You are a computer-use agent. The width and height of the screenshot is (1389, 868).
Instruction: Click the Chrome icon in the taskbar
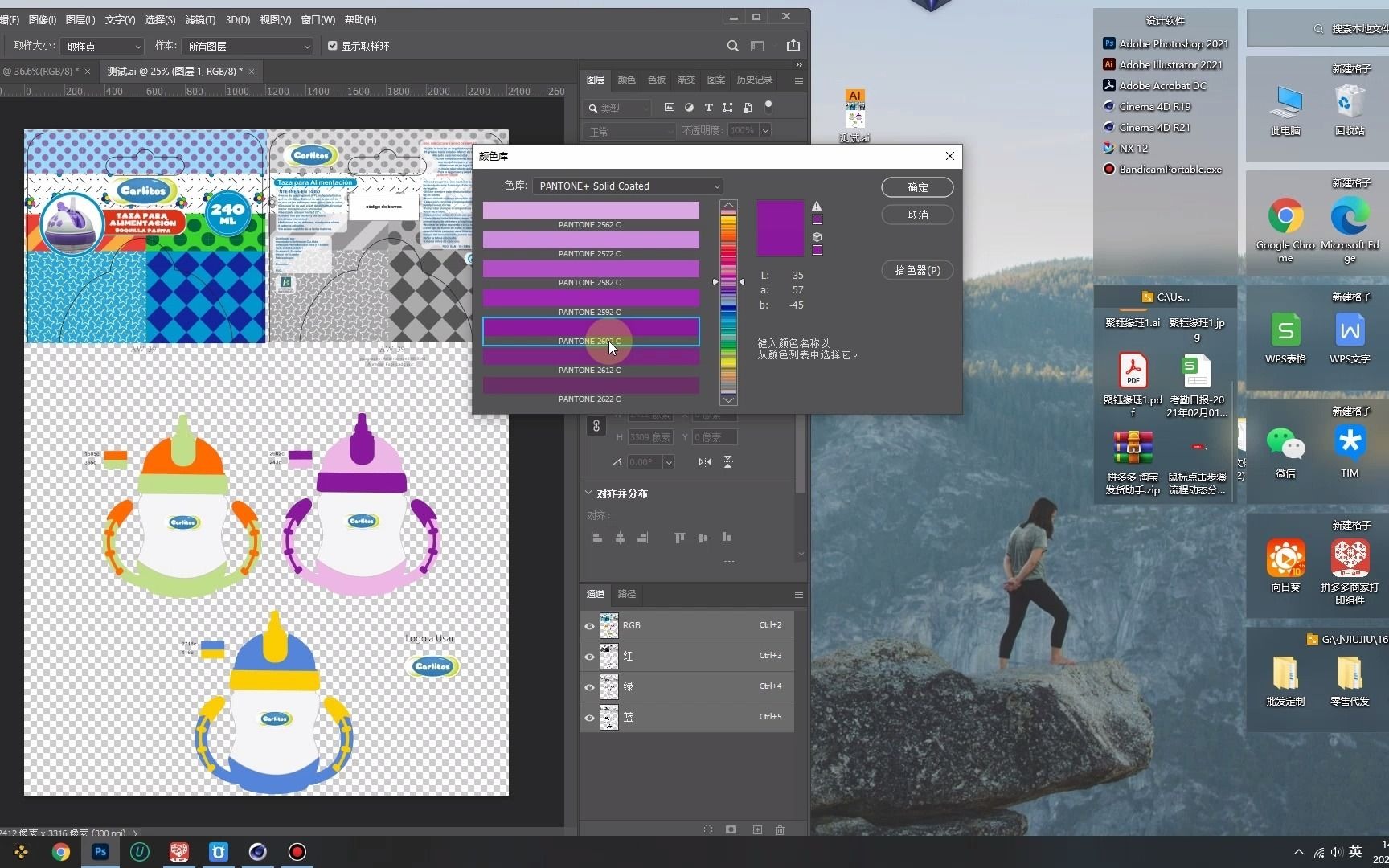pos(61,852)
